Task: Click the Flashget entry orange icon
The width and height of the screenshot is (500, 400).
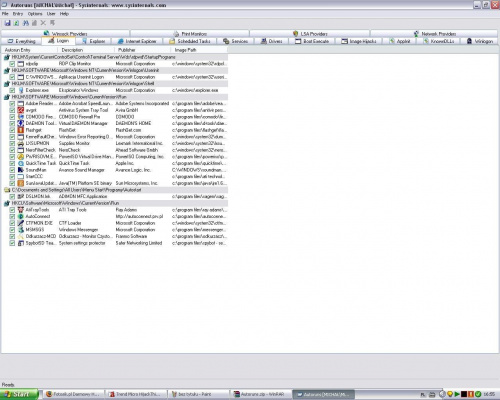Action: pyautogui.click(x=21, y=130)
